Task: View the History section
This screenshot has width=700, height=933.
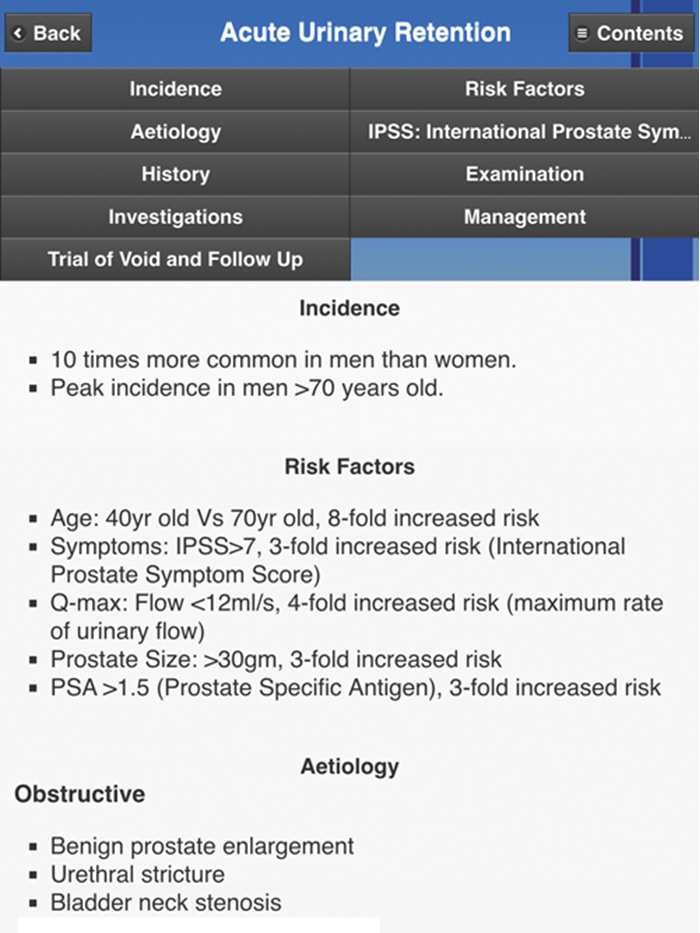Action: click(175, 174)
